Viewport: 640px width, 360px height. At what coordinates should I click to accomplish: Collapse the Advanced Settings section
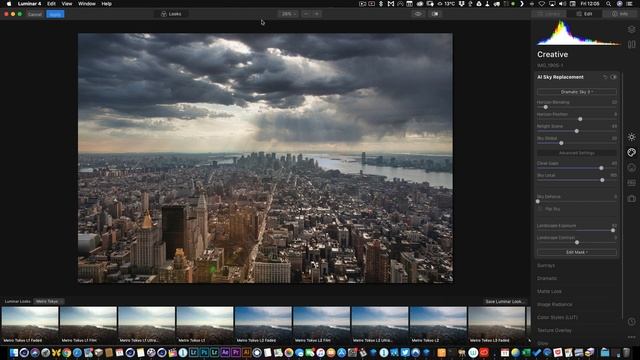point(577,153)
